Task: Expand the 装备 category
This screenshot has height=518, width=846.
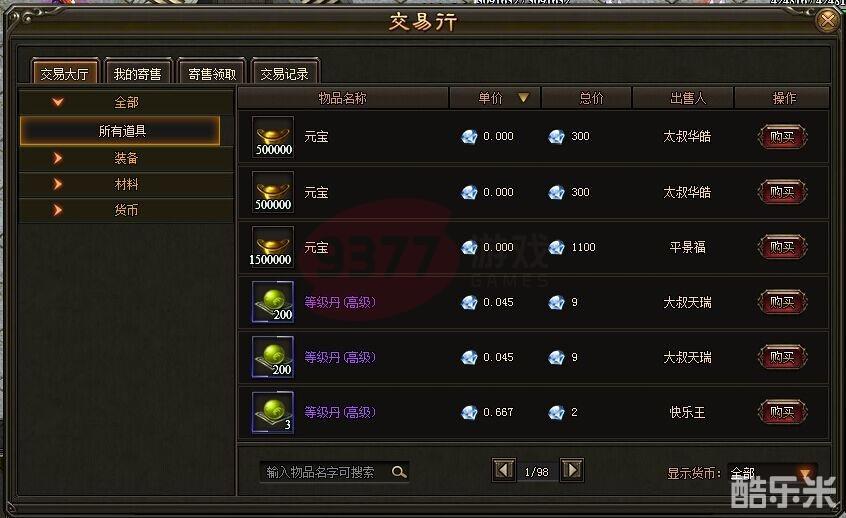Action: click(126, 158)
